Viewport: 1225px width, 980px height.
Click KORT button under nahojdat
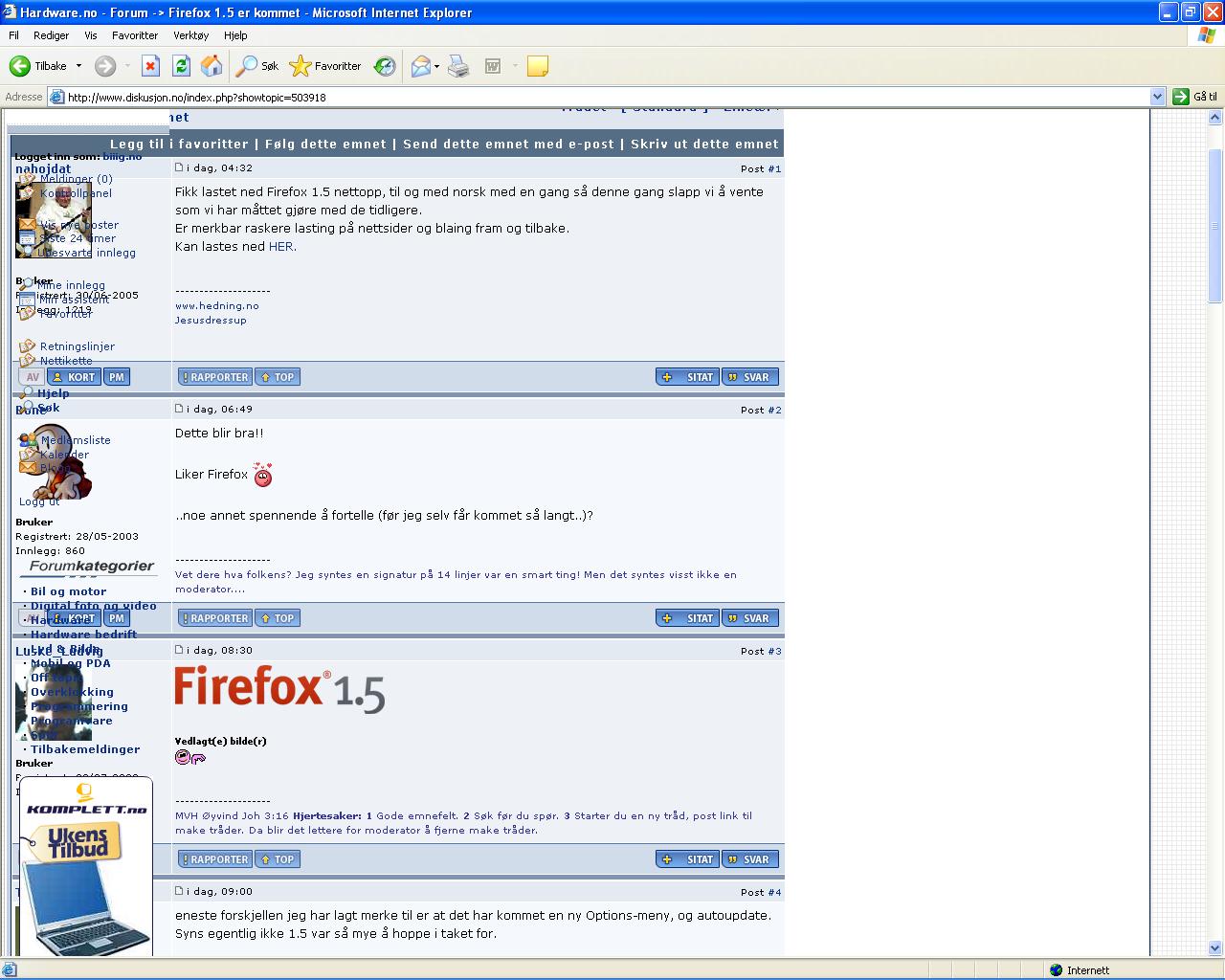pos(74,377)
